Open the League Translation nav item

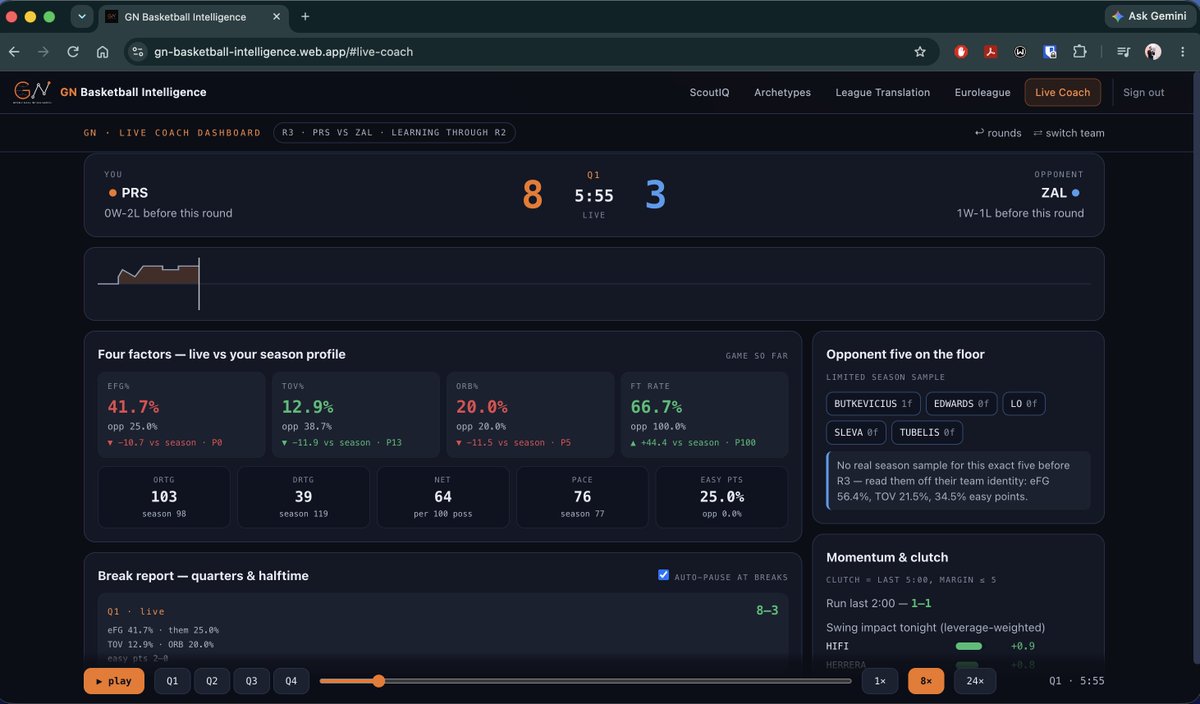click(x=882, y=92)
